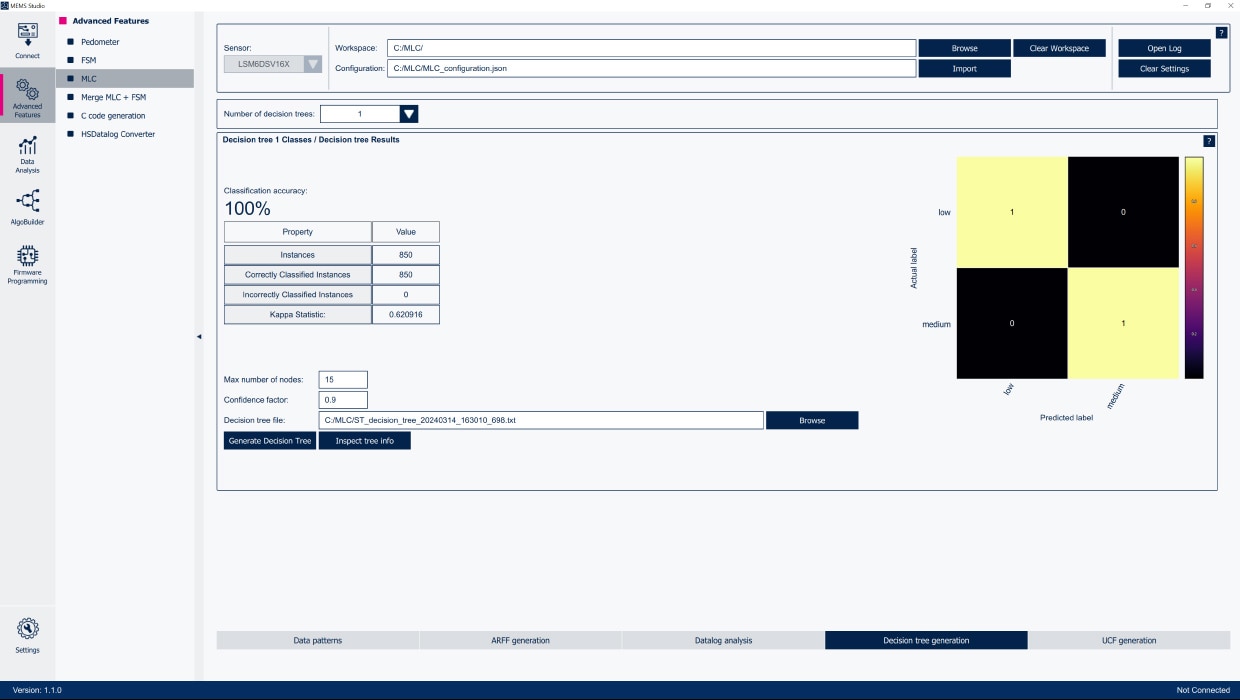Screen dimensions: 1240x700
Task: Switch to the ARFF generation tab
Action: [x=520, y=640]
